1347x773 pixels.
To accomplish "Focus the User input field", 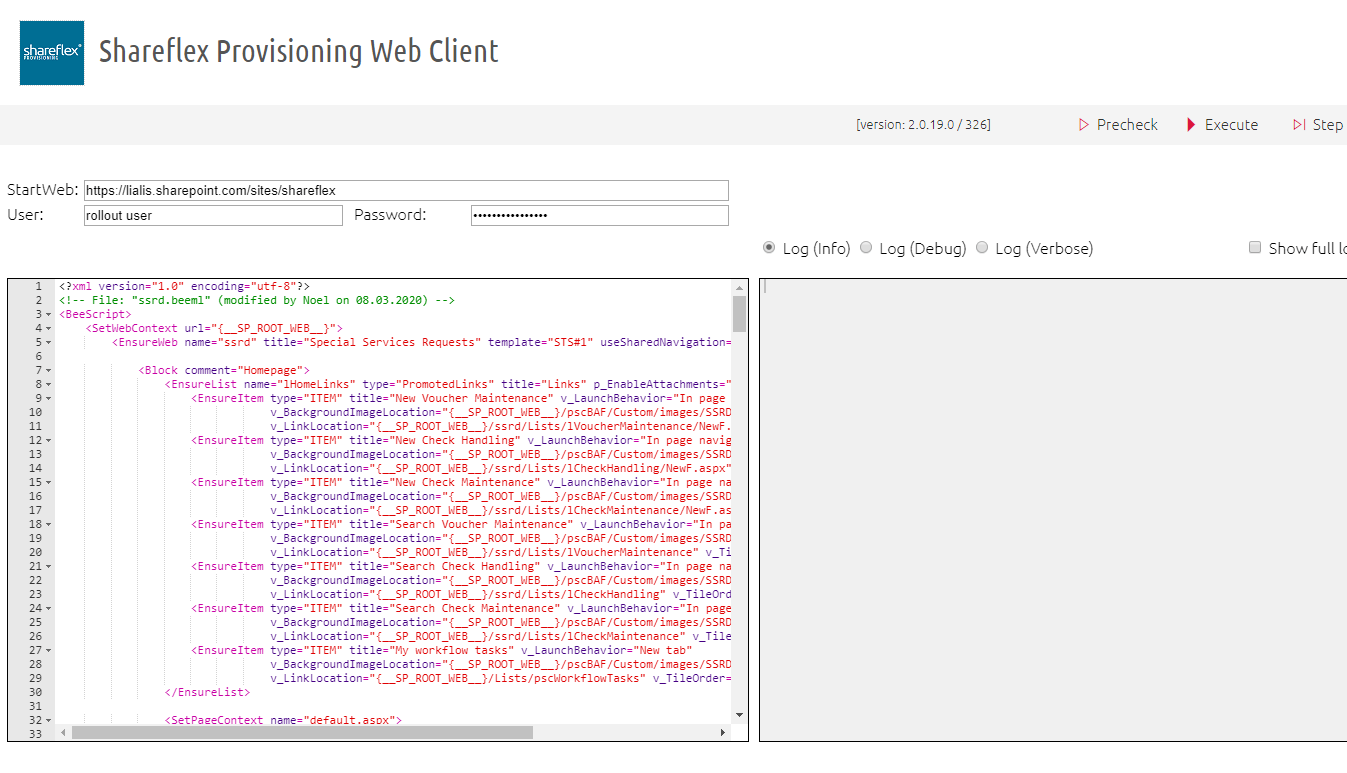I will [213, 215].
